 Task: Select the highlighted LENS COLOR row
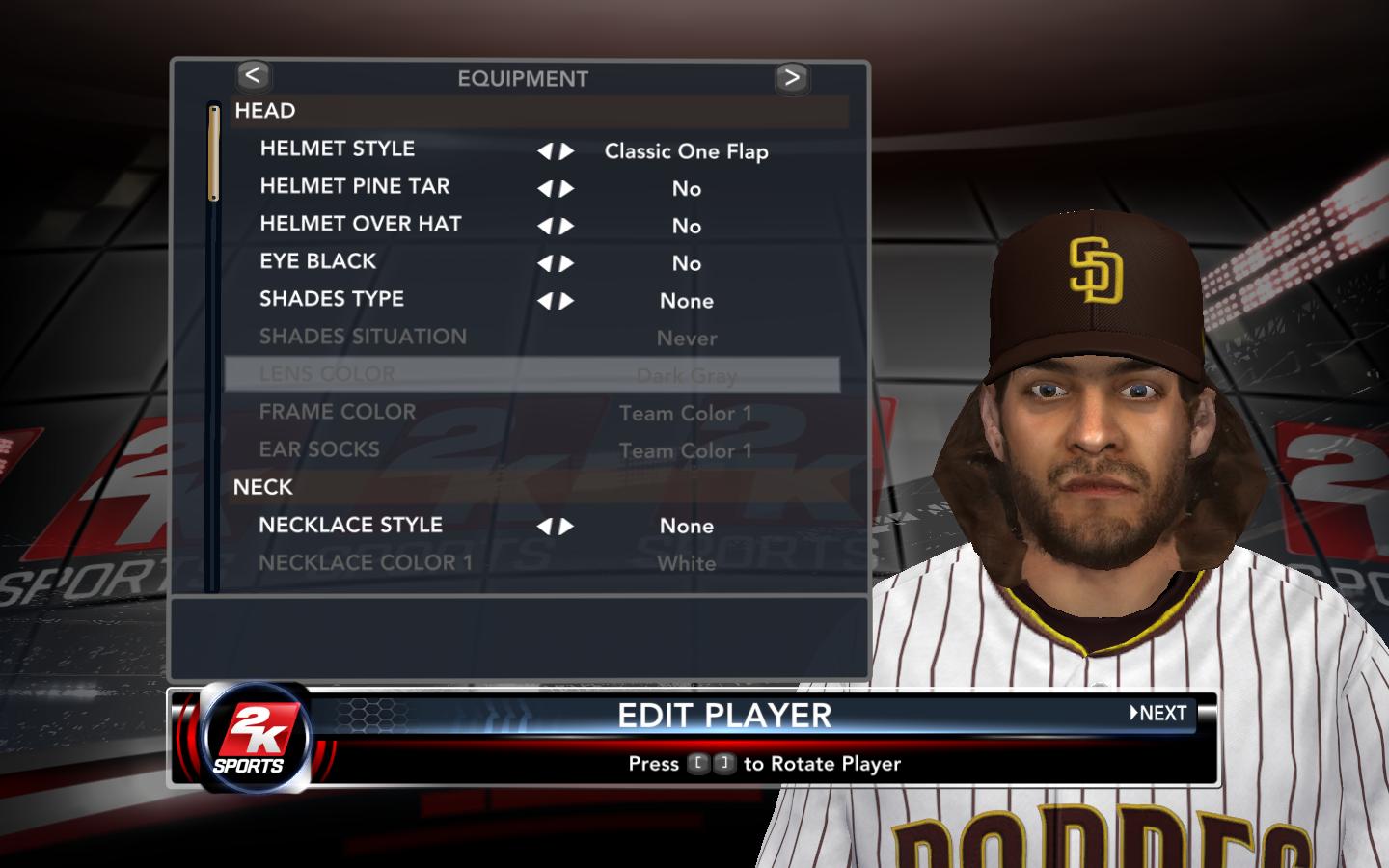(532, 374)
